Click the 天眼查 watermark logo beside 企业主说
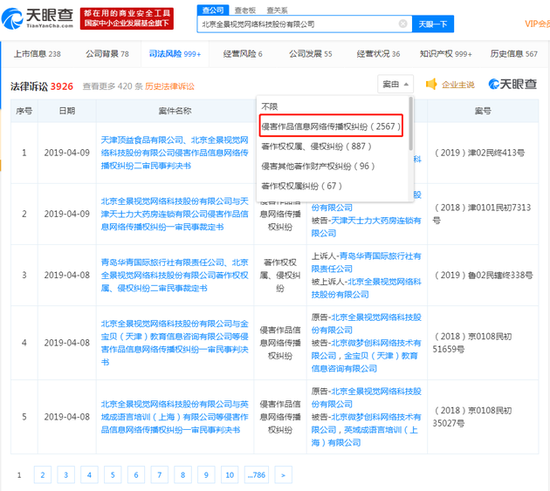This screenshot has height=491, width=550. (x=512, y=84)
